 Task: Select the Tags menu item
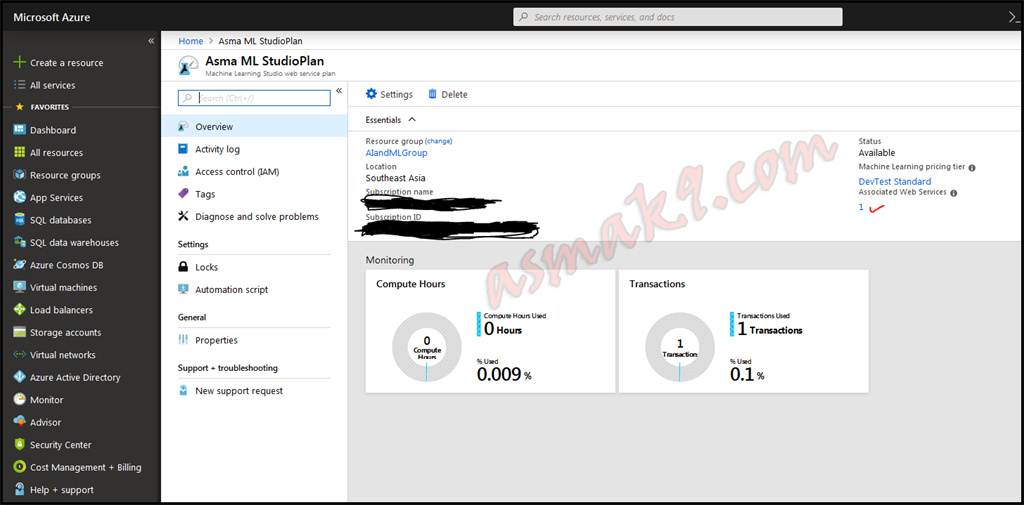[254, 194]
